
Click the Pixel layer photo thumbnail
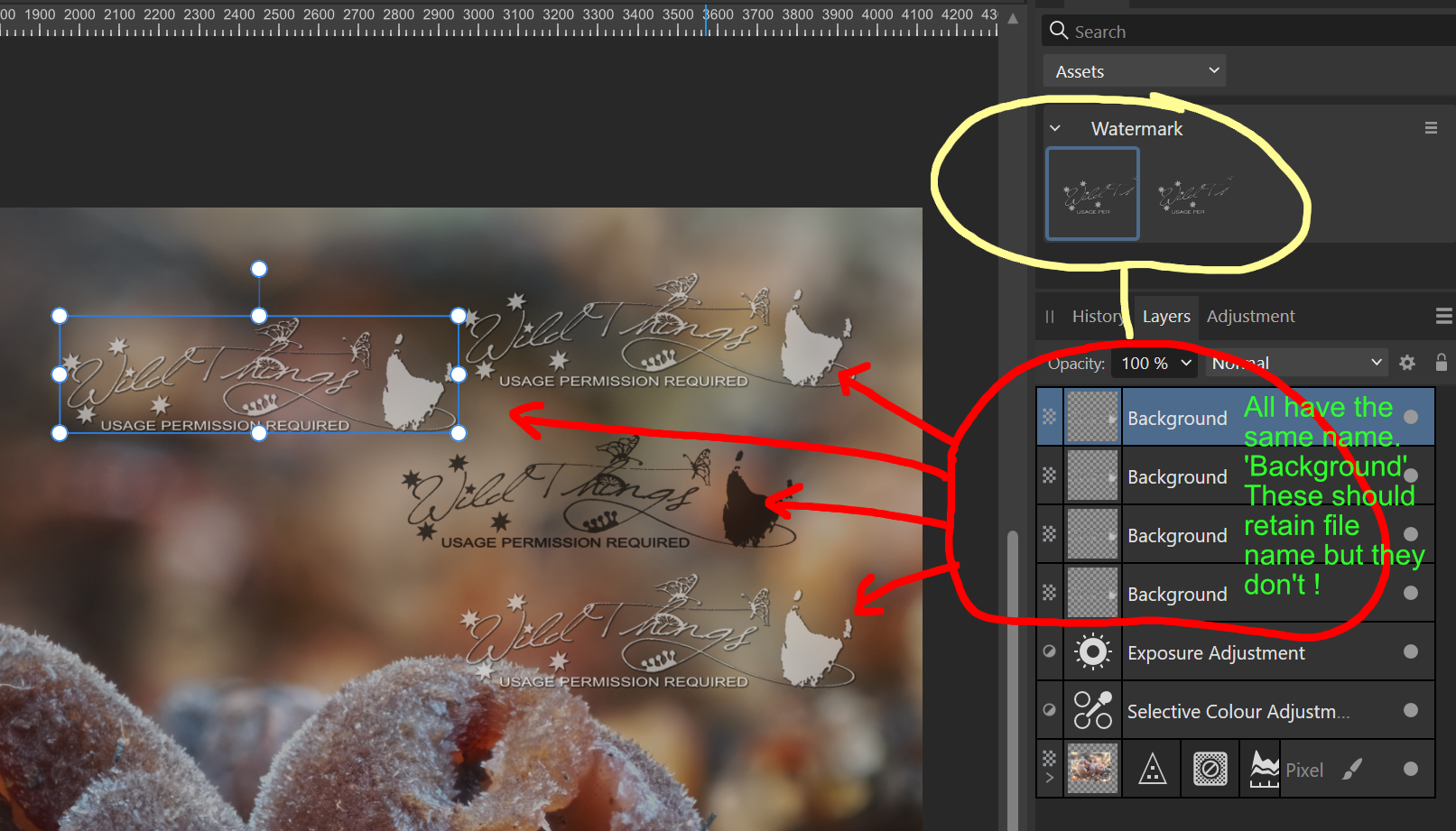click(1093, 769)
